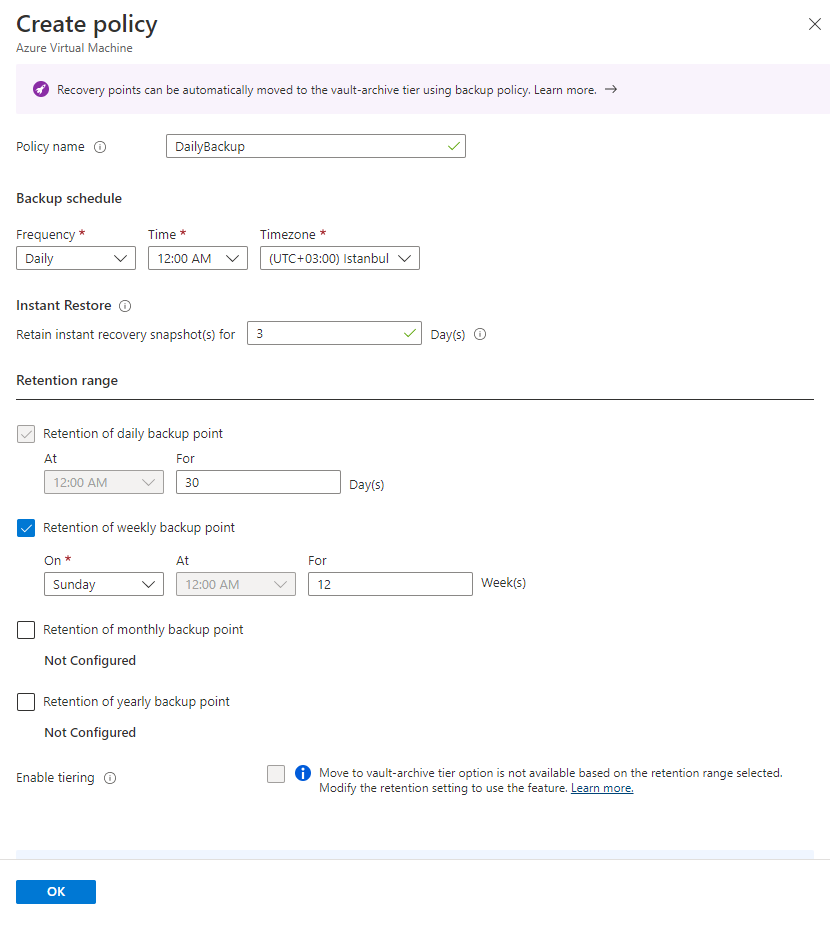The width and height of the screenshot is (830, 926).
Task: Edit the Policy name field DailyBackup
Action: [x=315, y=146]
